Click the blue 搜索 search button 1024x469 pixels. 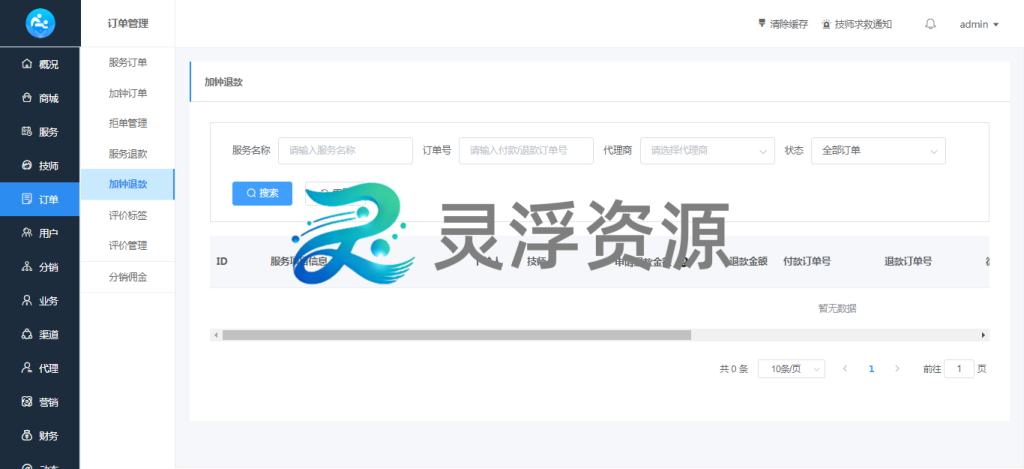coord(262,193)
